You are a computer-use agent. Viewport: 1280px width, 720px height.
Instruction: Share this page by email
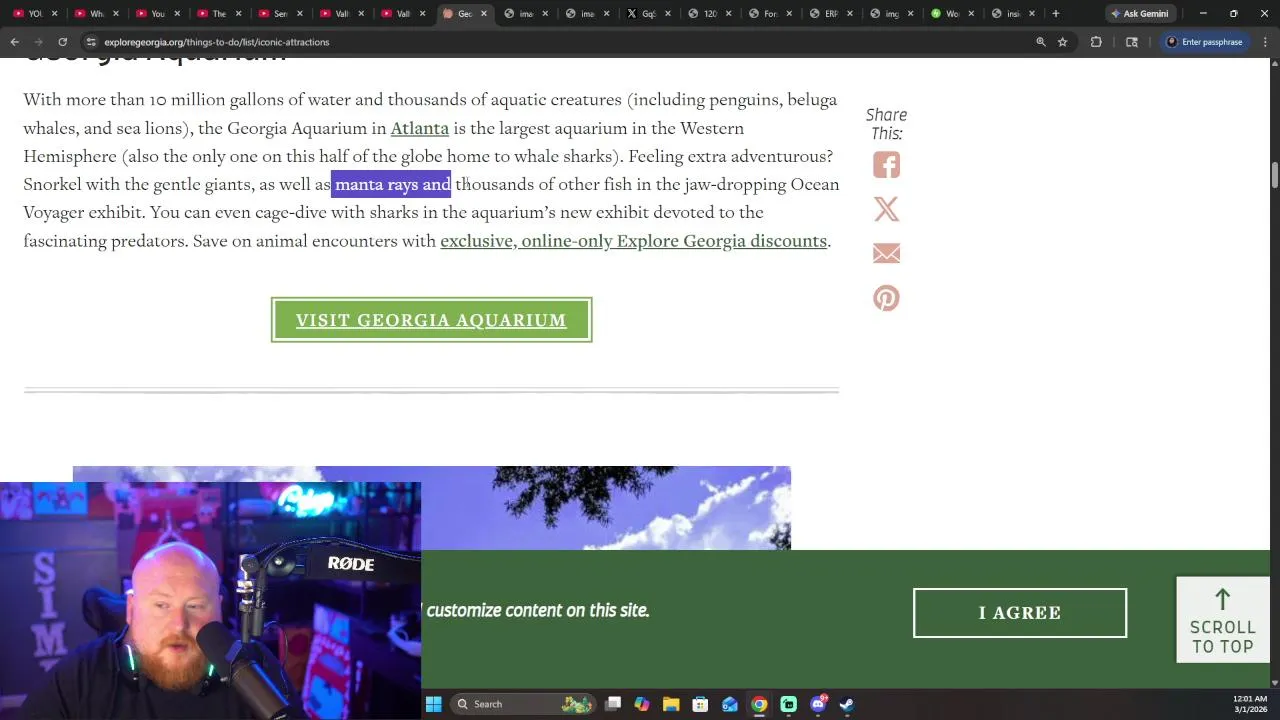[x=886, y=253]
